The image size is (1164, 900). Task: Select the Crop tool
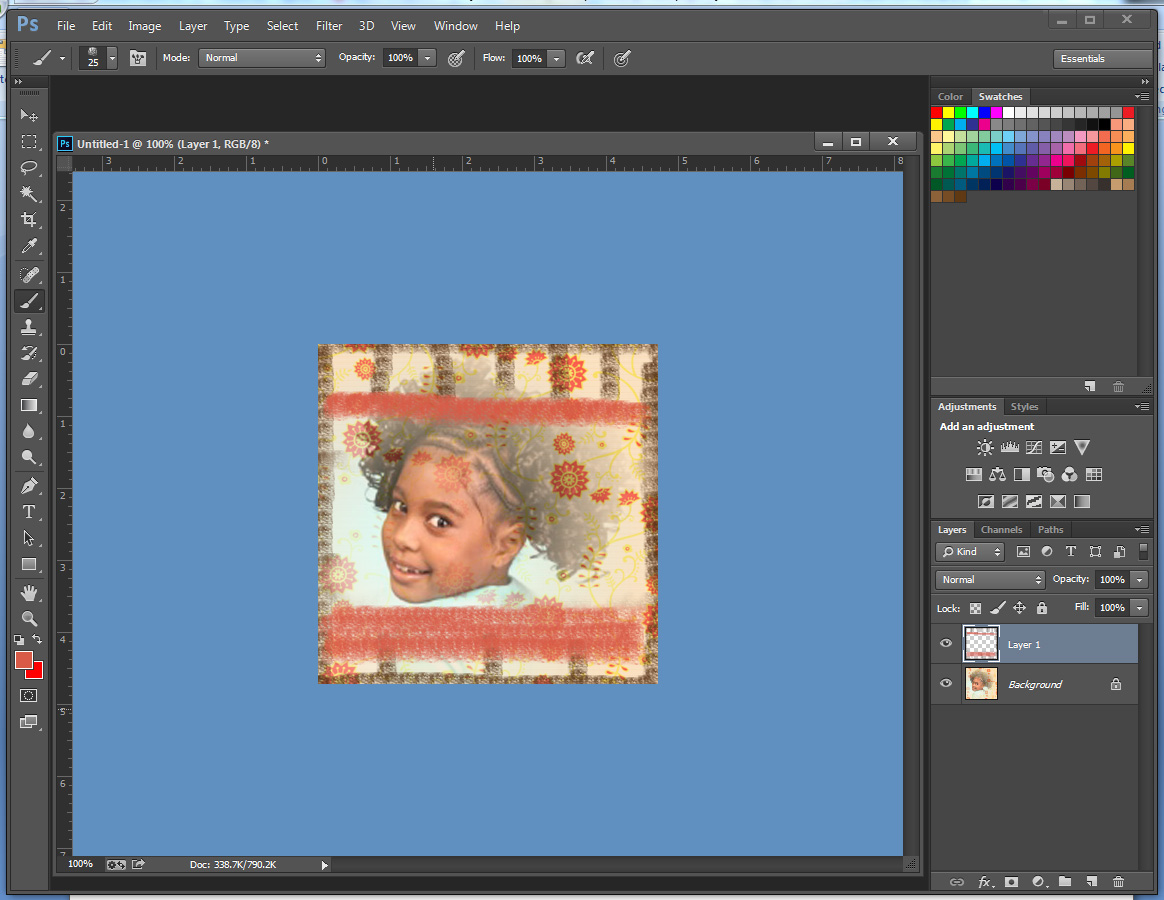(x=29, y=220)
